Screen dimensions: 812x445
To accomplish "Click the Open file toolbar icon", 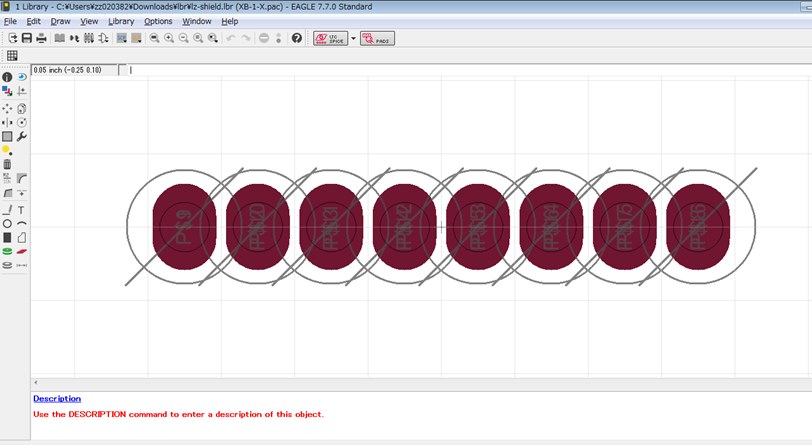I will pos(12,38).
